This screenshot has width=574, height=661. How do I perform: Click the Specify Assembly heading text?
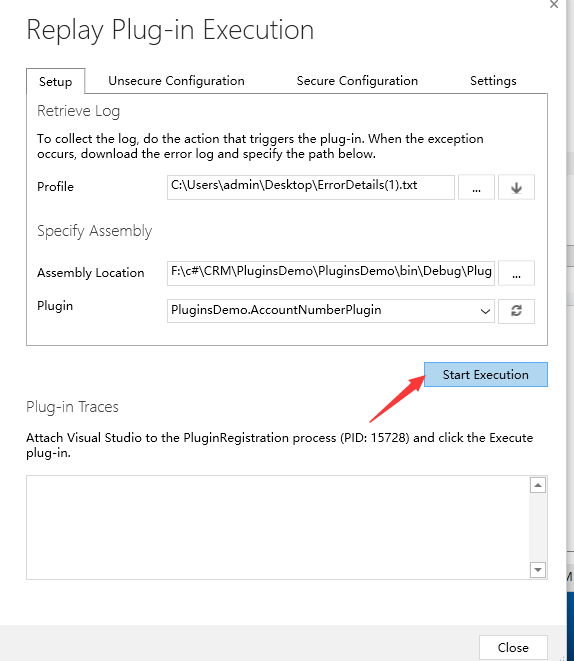(x=94, y=231)
